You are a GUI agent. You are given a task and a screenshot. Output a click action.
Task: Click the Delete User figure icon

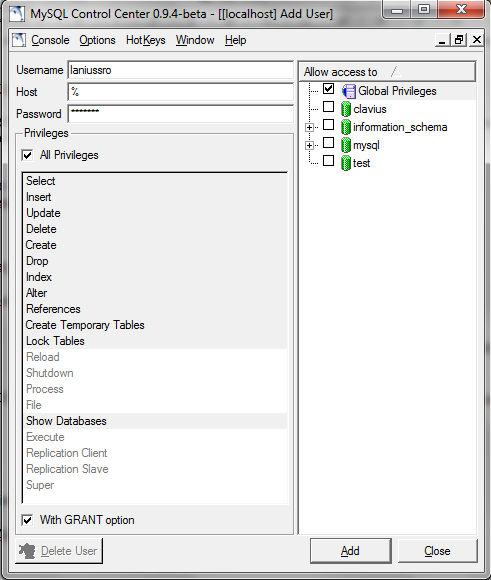[x=27, y=551]
